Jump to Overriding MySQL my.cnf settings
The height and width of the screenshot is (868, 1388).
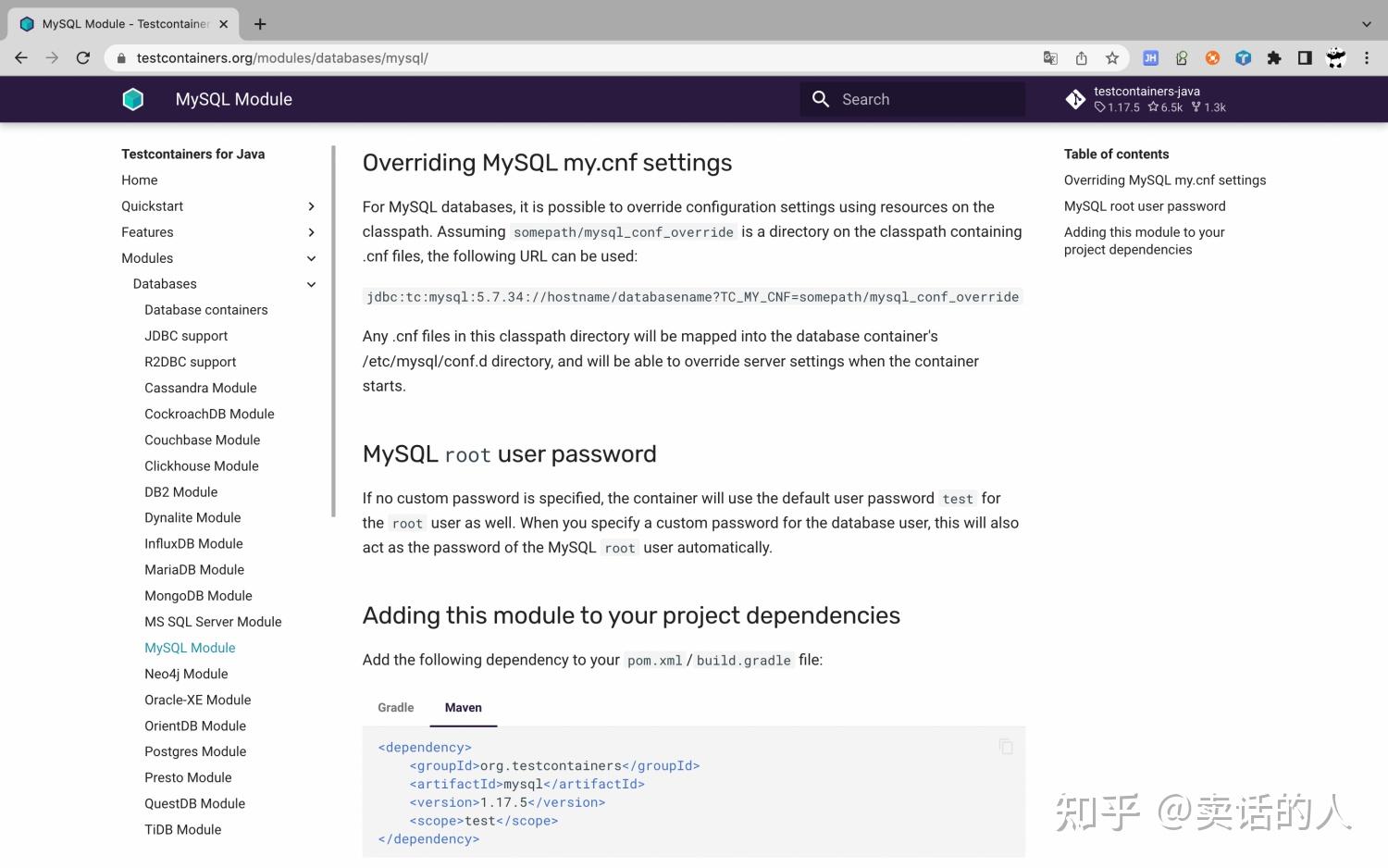1165,180
